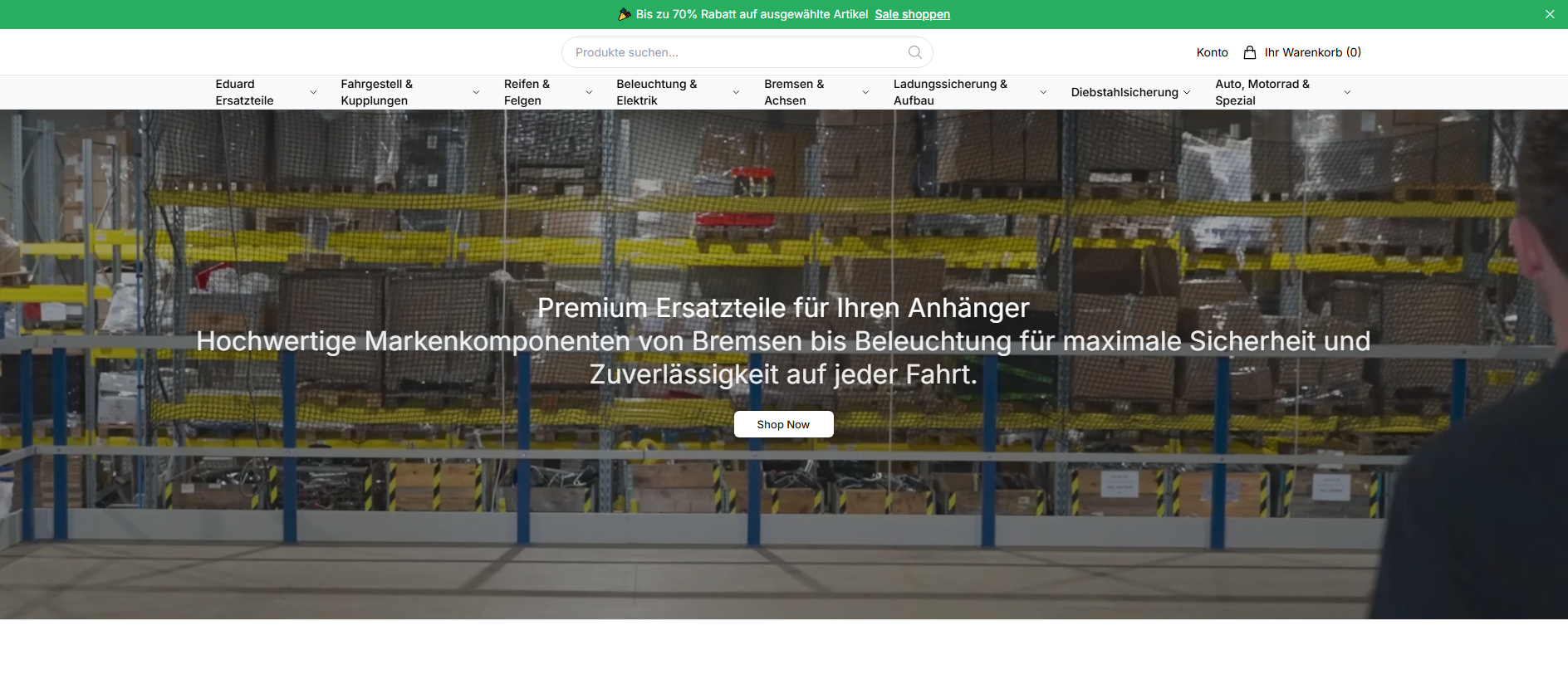Select Reifen & Felgen category
The height and width of the screenshot is (679, 1568).
(x=527, y=92)
